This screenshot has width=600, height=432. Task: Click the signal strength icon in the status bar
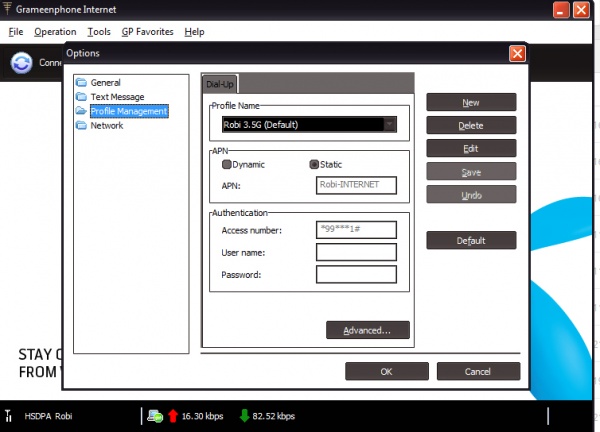8,416
